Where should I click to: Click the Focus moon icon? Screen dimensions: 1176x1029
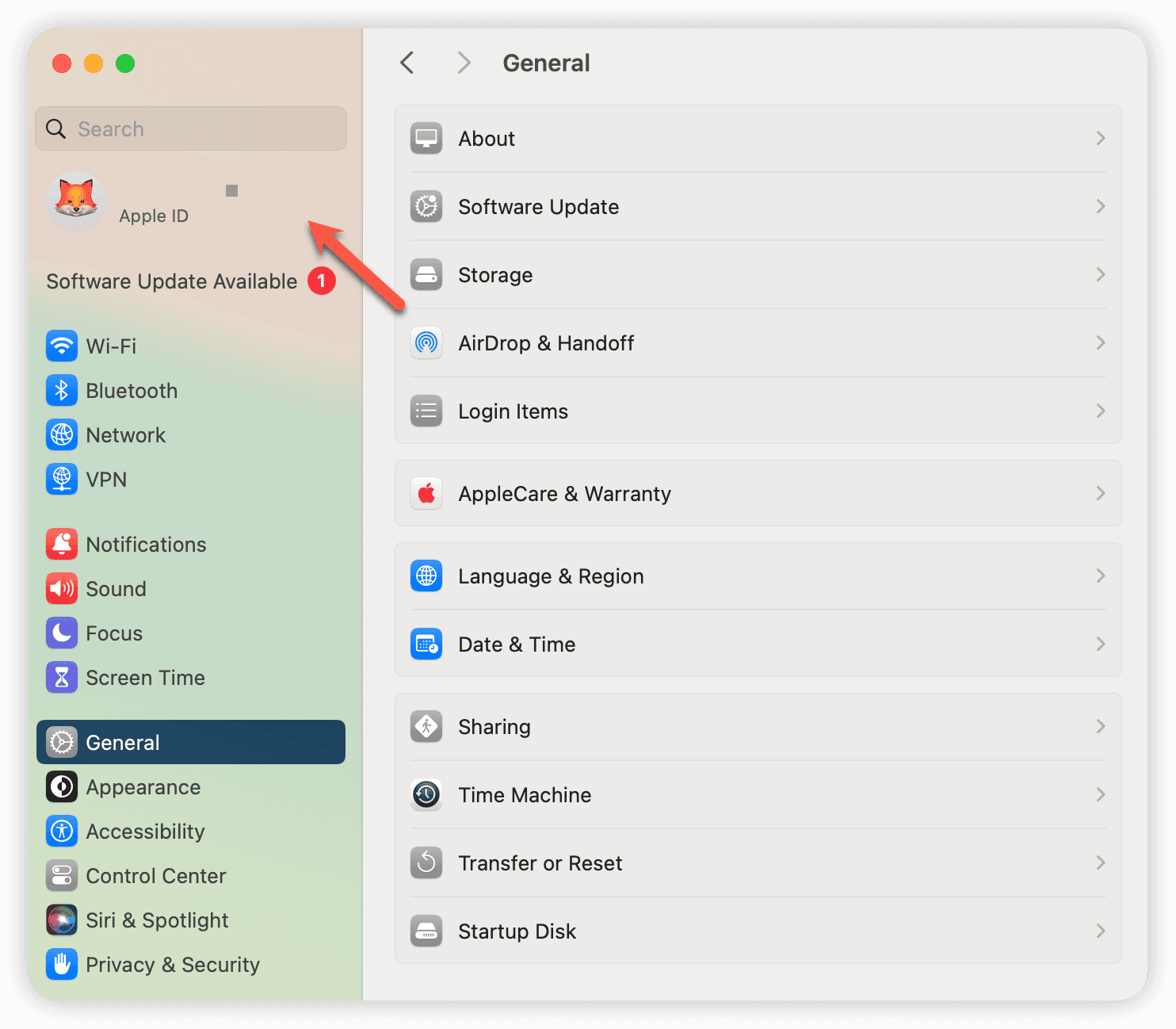click(62, 633)
